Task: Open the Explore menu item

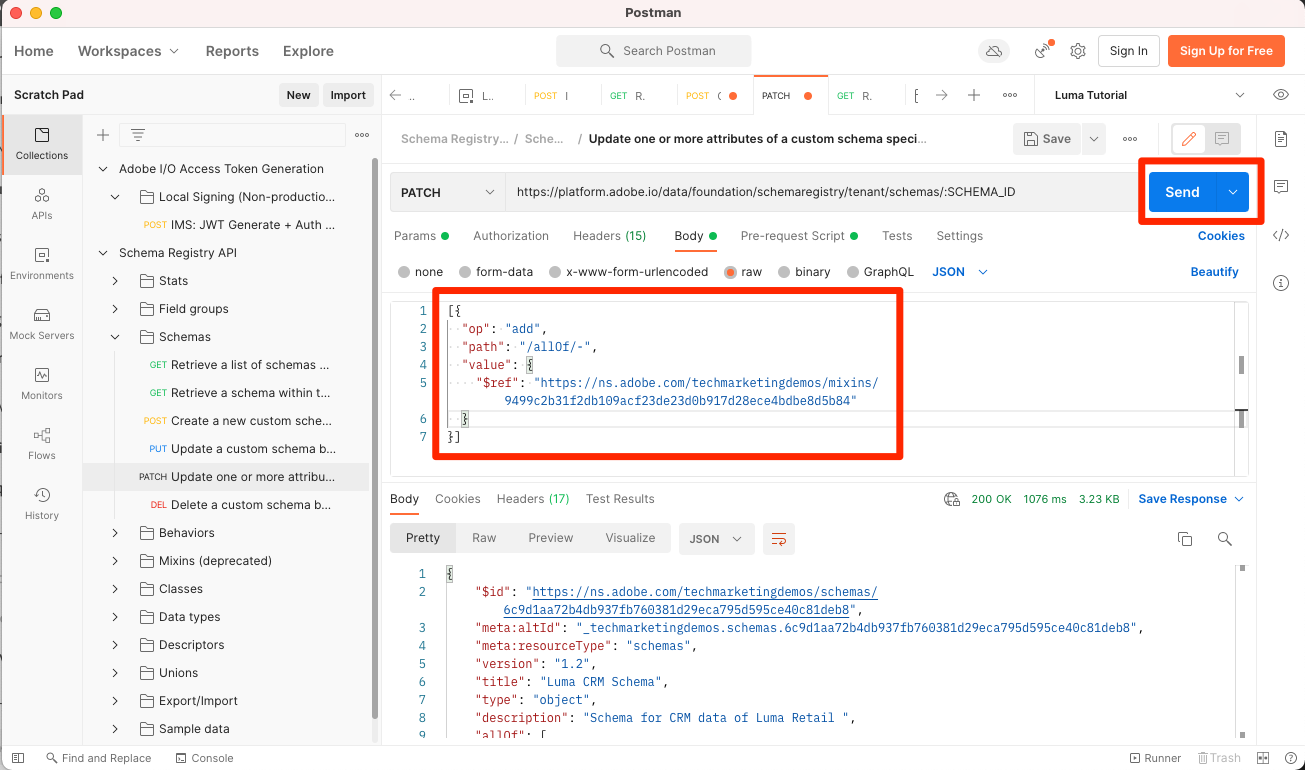Action: [x=308, y=51]
